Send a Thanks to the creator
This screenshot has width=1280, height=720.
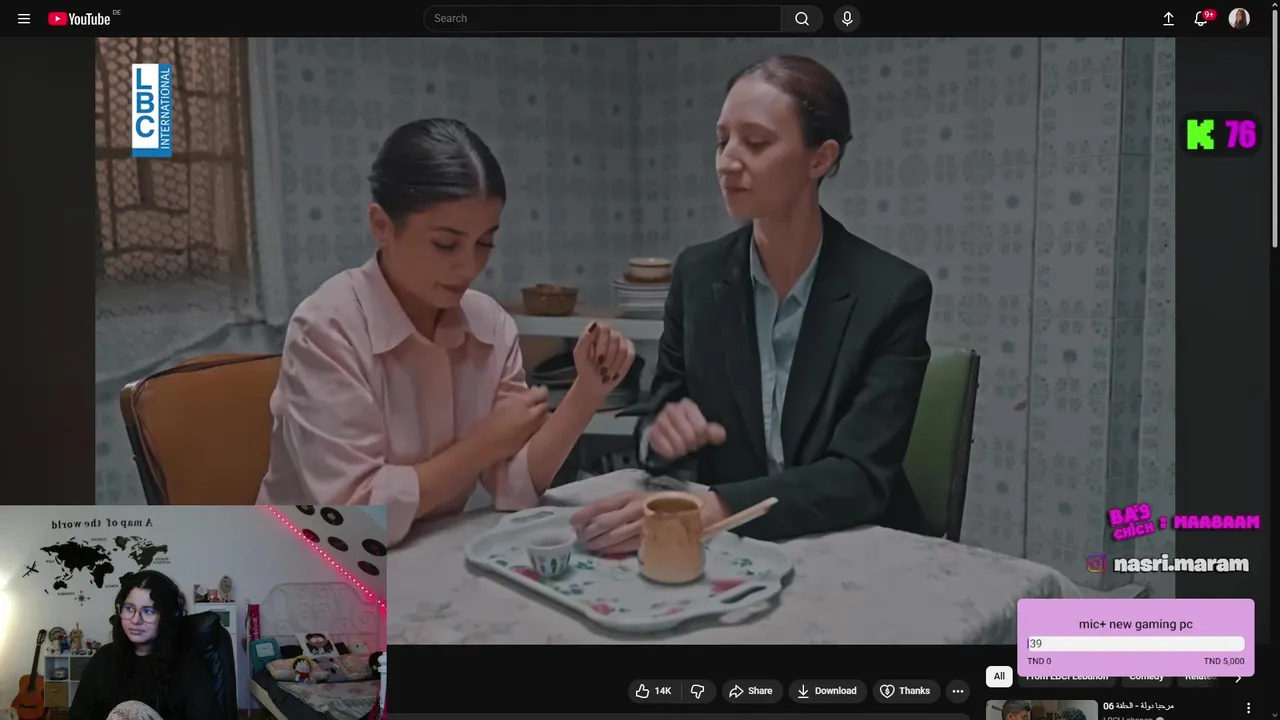[904, 691]
